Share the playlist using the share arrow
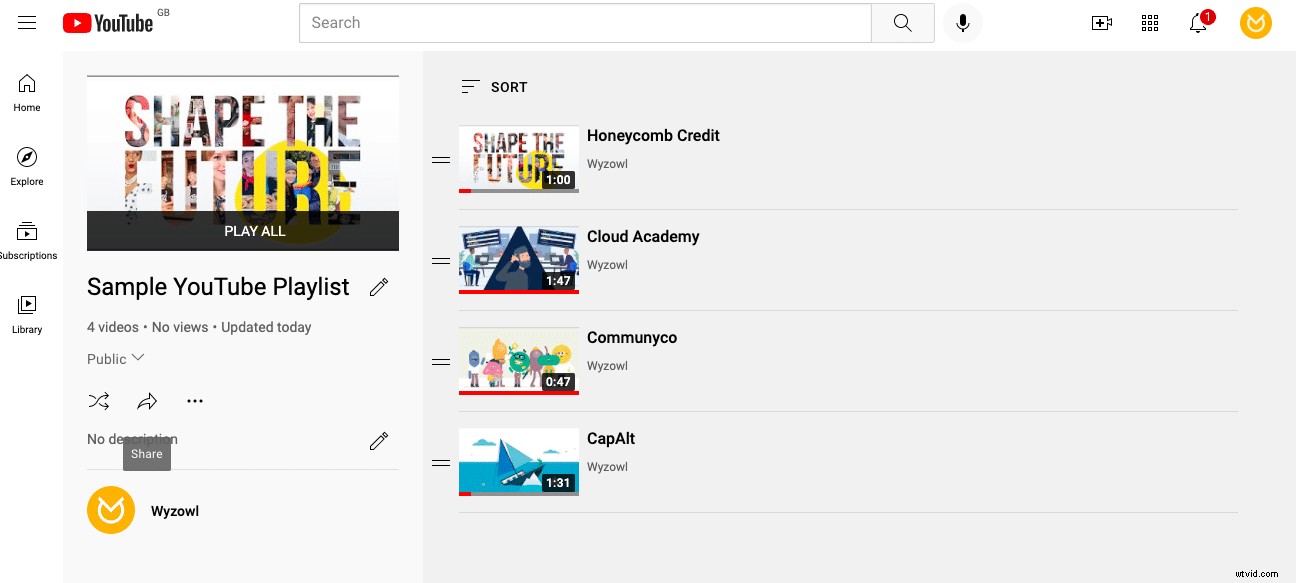1296x583 pixels. coord(147,400)
